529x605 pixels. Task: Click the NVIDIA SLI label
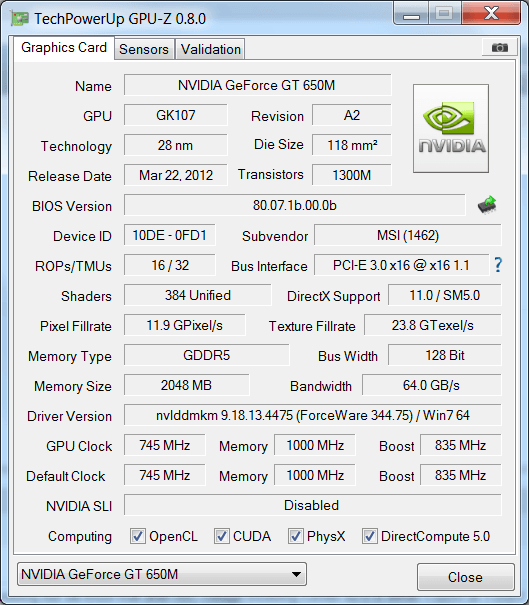(79, 506)
